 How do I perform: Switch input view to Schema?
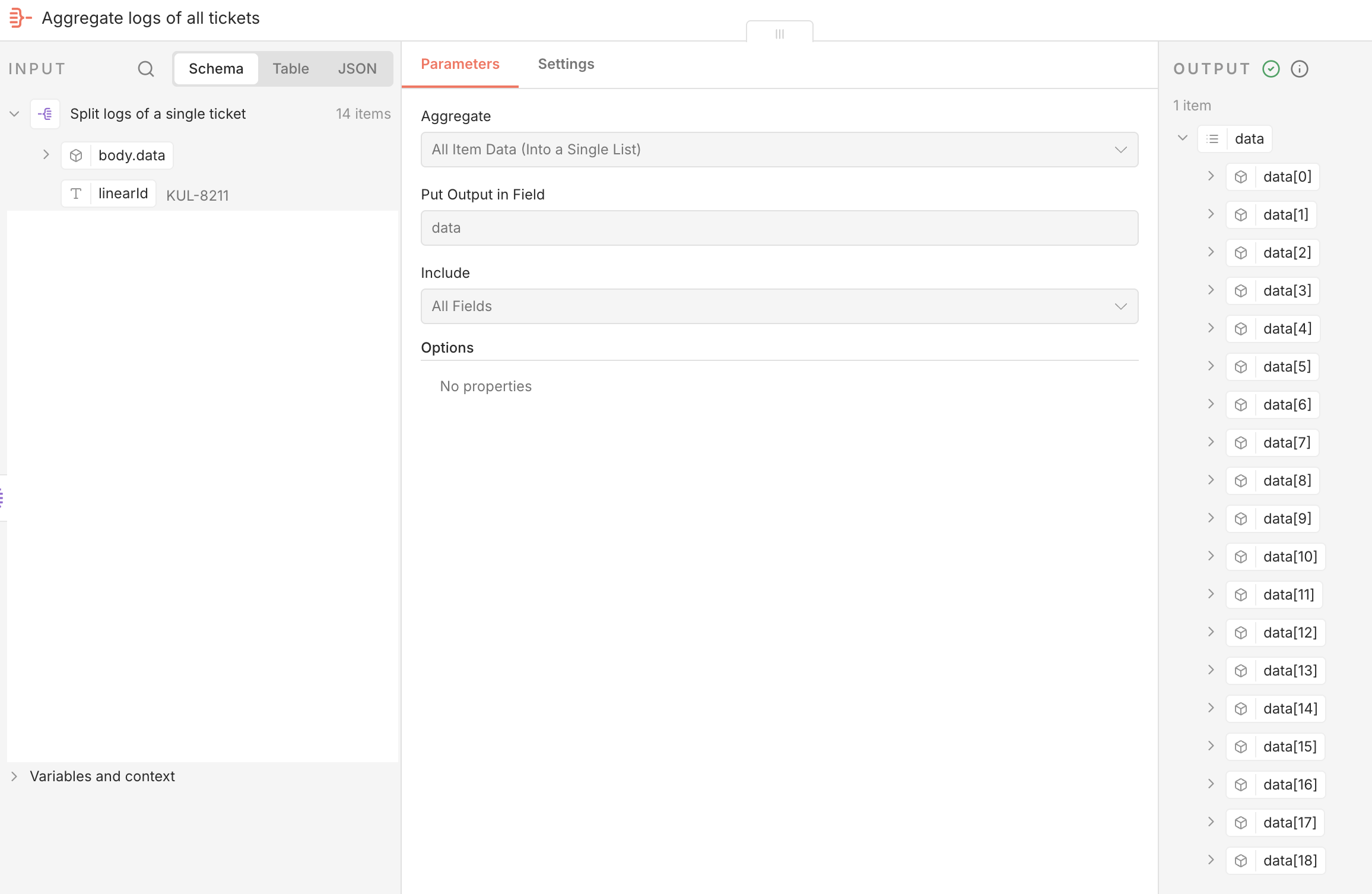click(216, 69)
